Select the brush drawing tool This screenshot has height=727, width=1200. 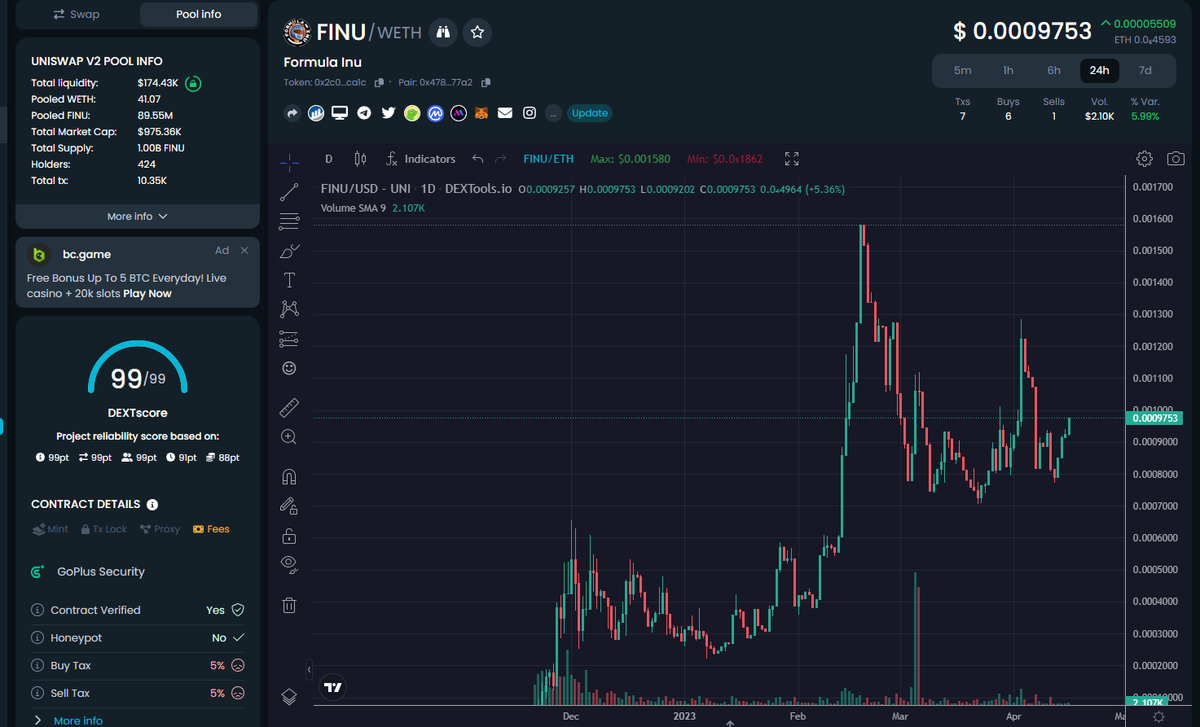click(x=289, y=250)
